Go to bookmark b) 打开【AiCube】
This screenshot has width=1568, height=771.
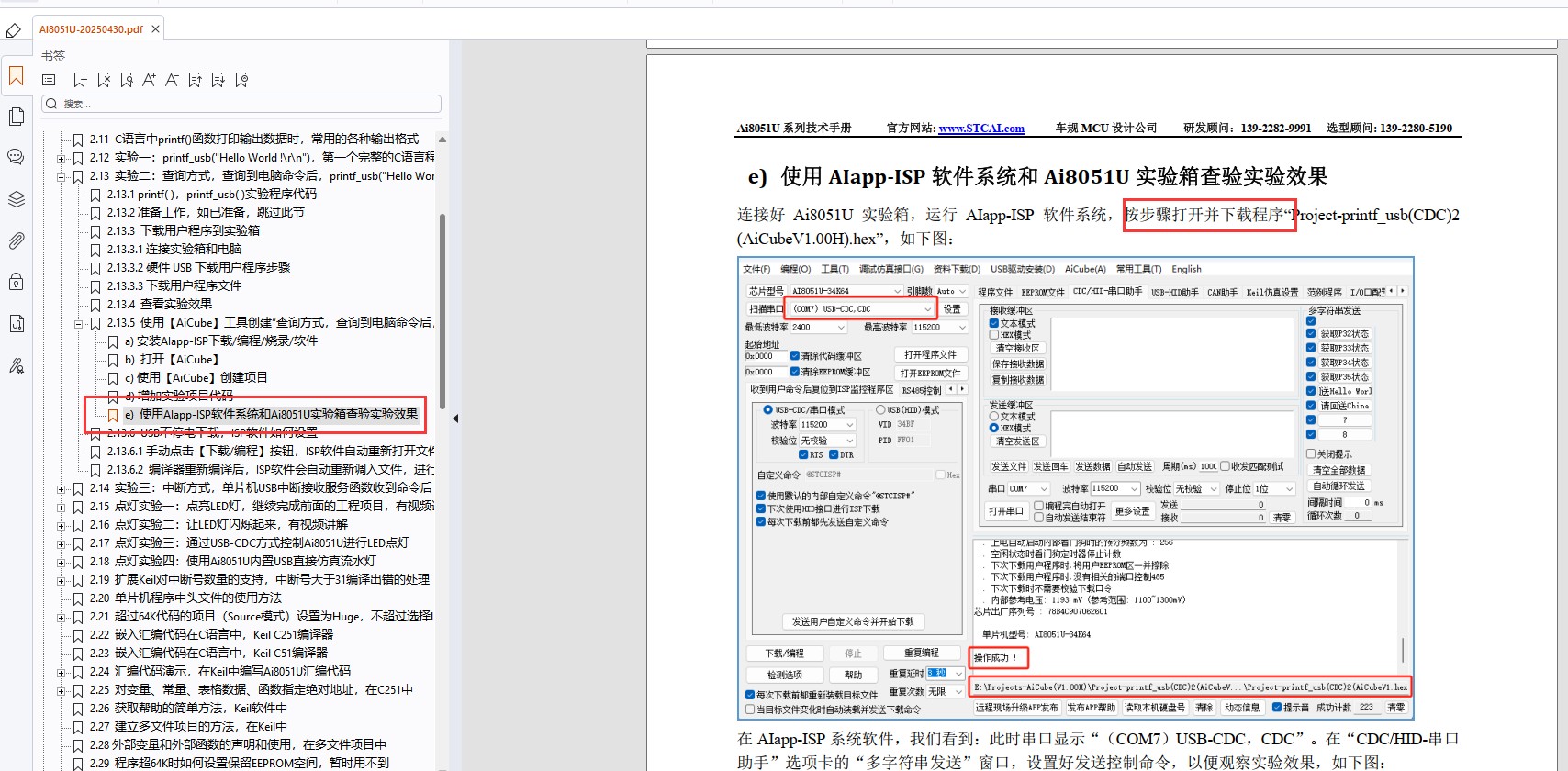click(x=172, y=360)
